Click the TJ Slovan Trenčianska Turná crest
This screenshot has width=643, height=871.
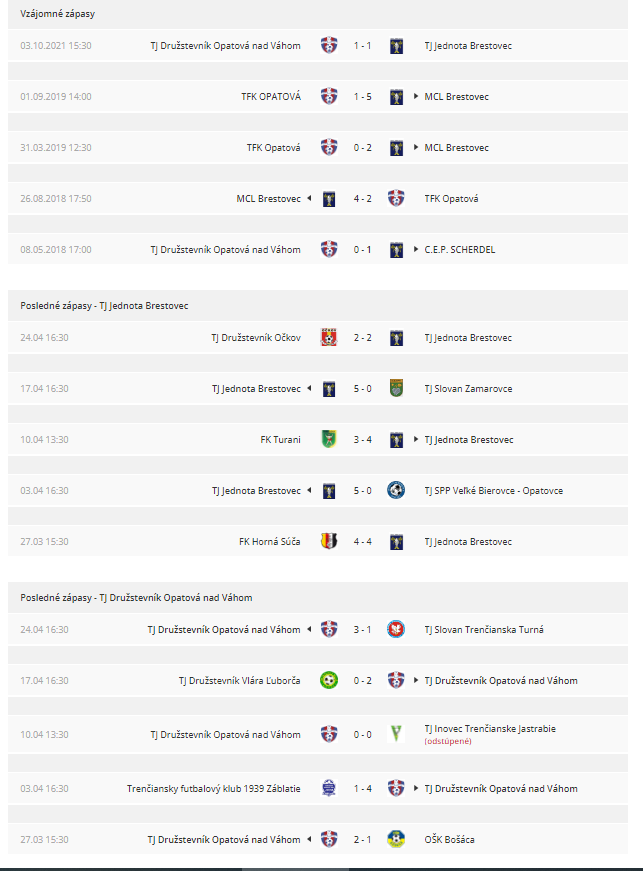tap(396, 629)
